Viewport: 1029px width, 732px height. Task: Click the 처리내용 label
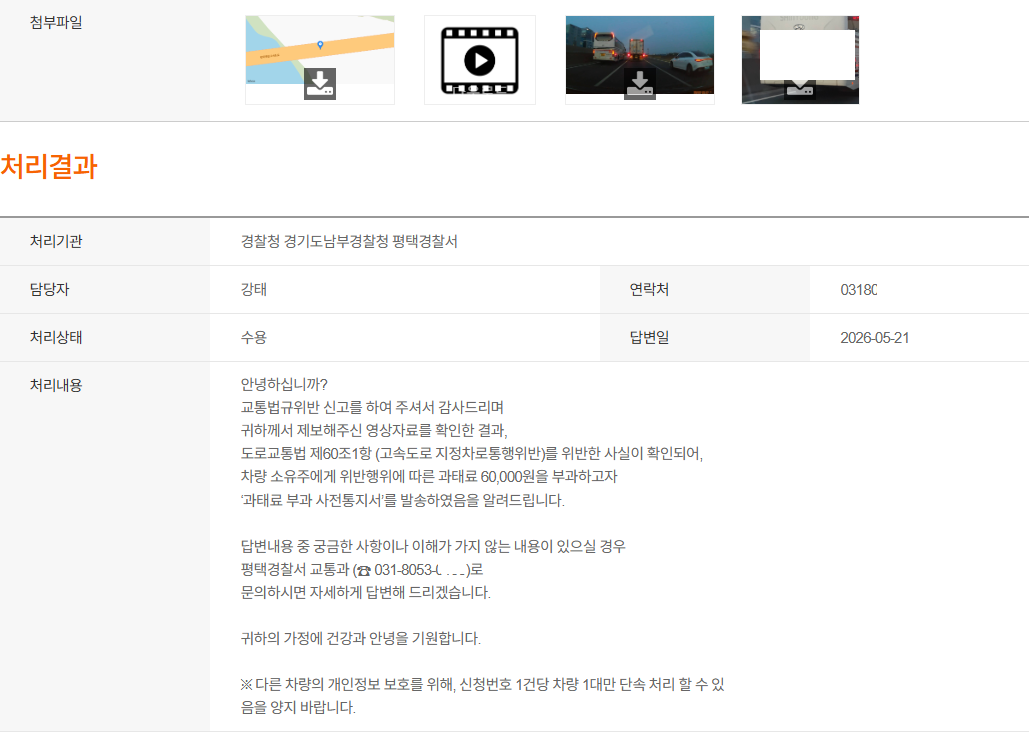(x=56, y=385)
